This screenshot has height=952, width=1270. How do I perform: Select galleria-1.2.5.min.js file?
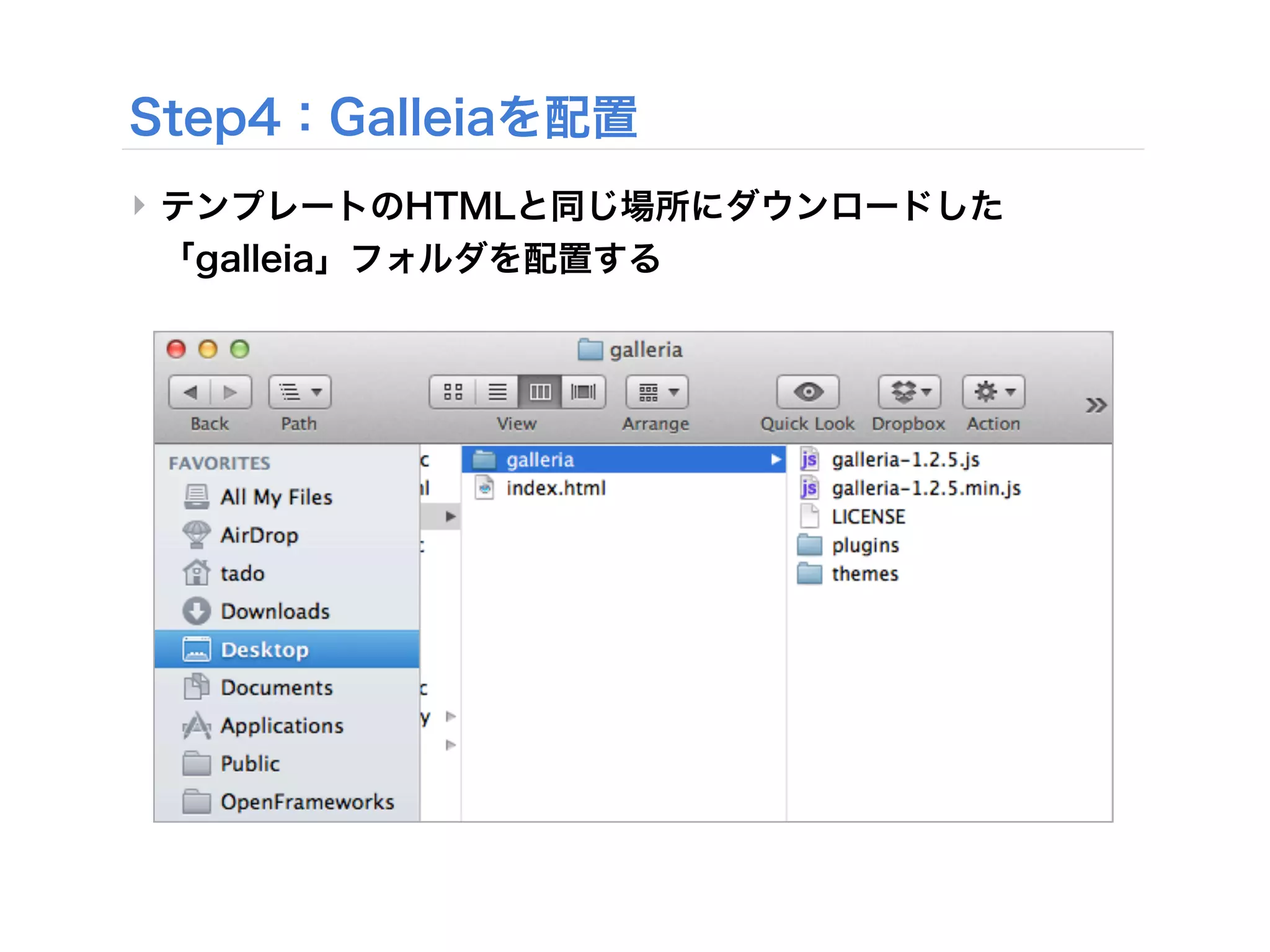pos(925,488)
